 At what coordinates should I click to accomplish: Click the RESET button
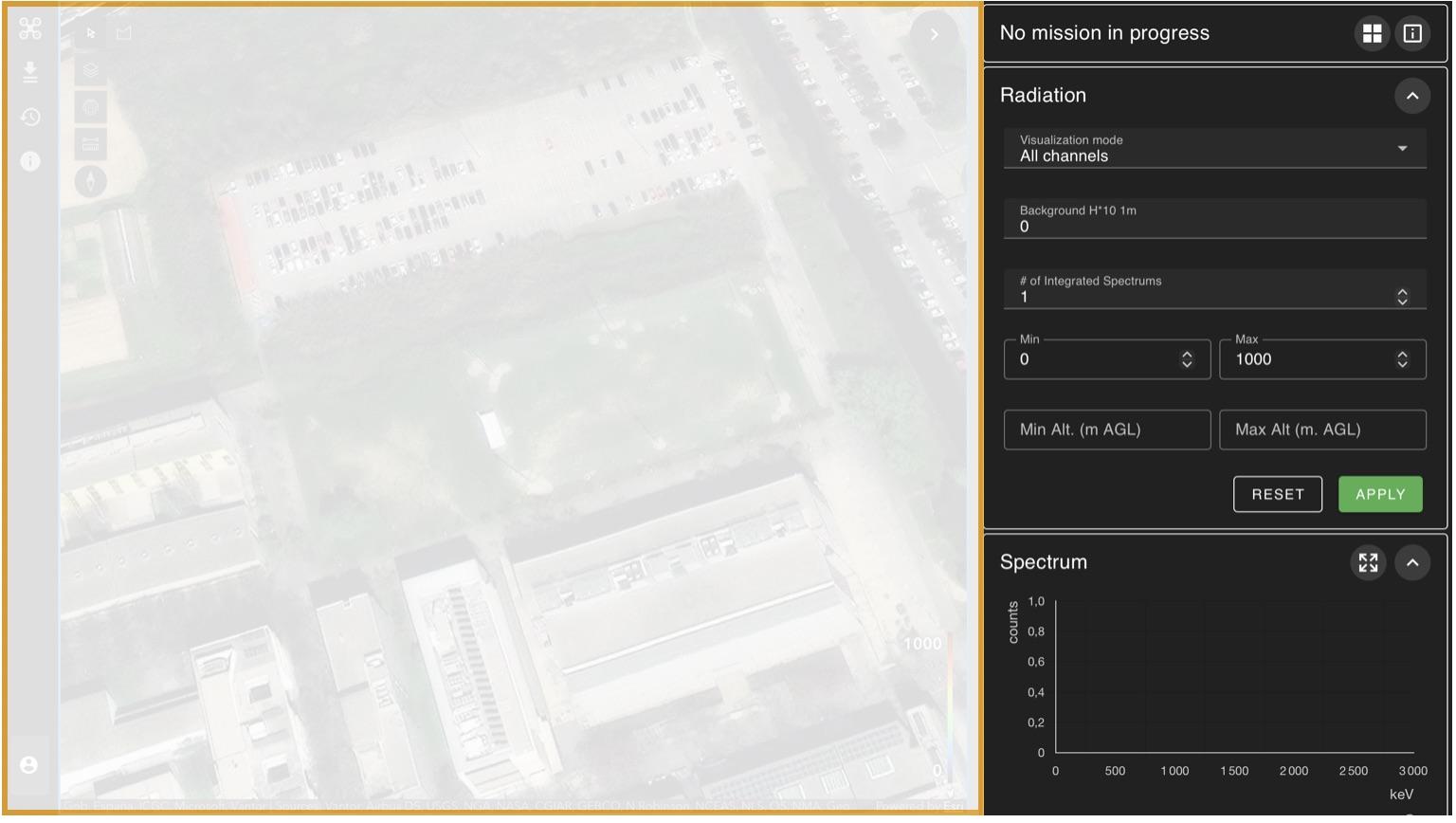pos(1277,494)
